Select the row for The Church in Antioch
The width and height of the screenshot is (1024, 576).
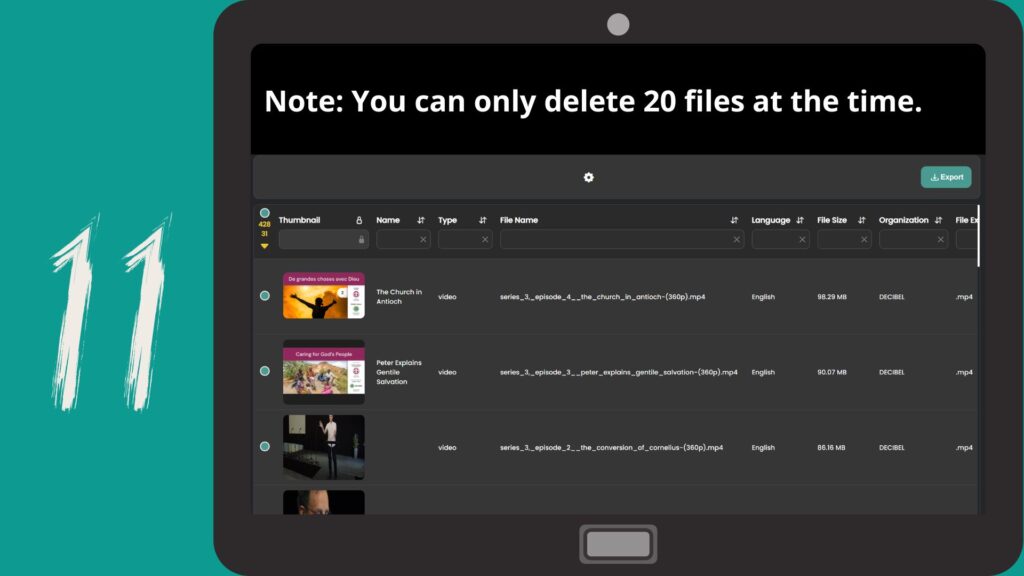265,296
